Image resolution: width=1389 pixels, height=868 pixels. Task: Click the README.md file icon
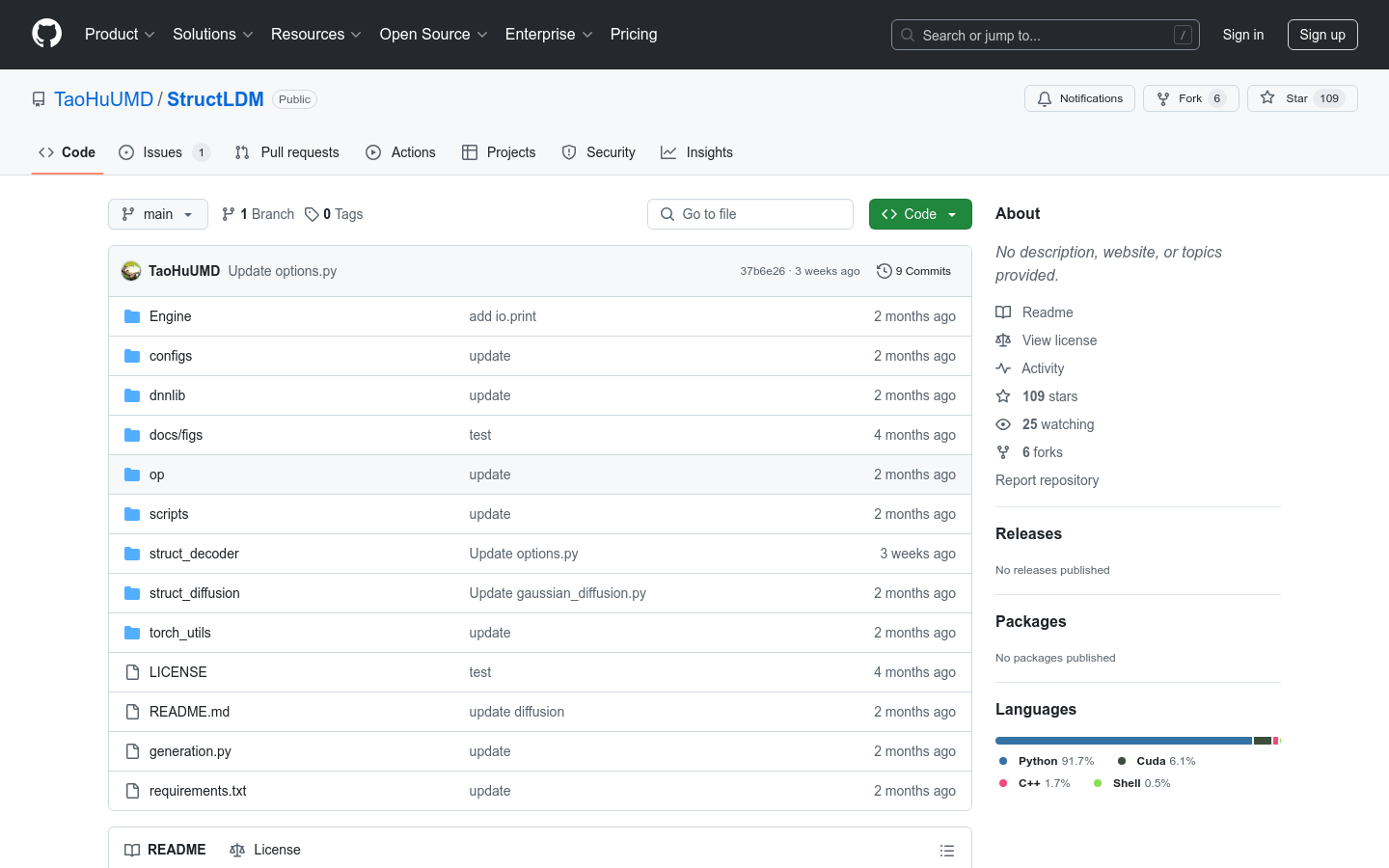pyautogui.click(x=132, y=712)
